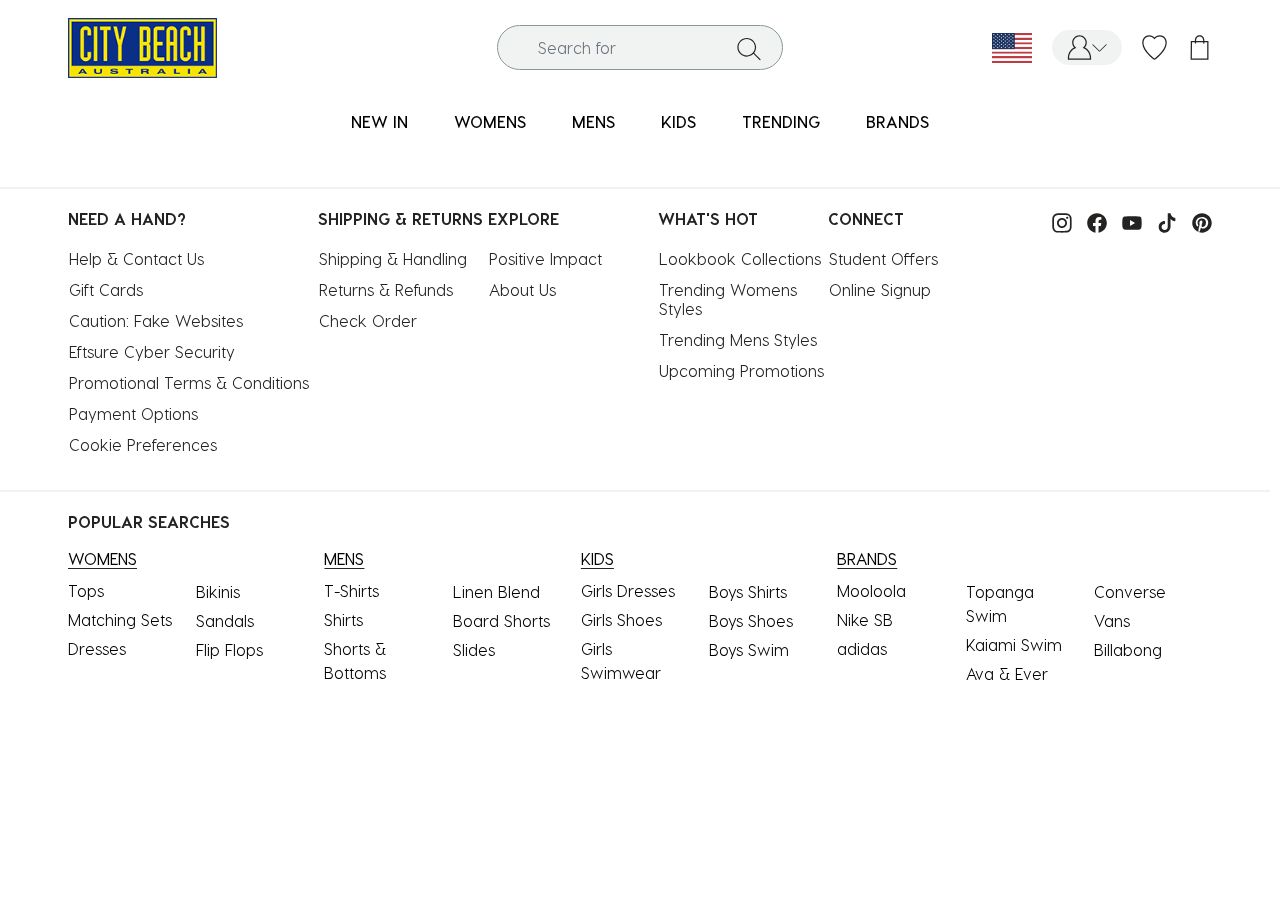Open About Us page

pos(523,290)
